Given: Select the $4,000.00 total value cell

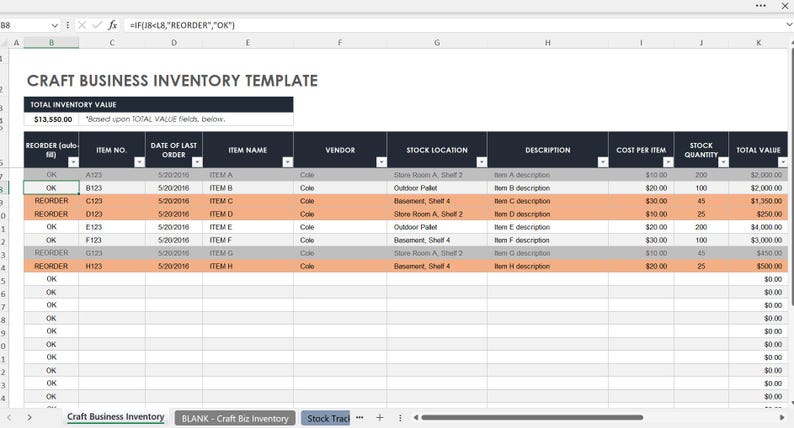Looking at the screenshot, I should click(759, 227).
